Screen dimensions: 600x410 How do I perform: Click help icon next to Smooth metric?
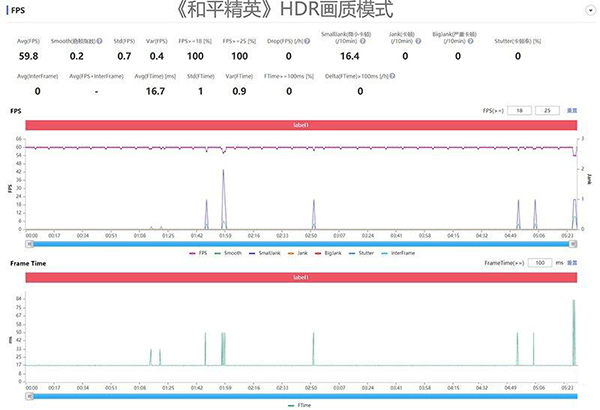(100, 41)
